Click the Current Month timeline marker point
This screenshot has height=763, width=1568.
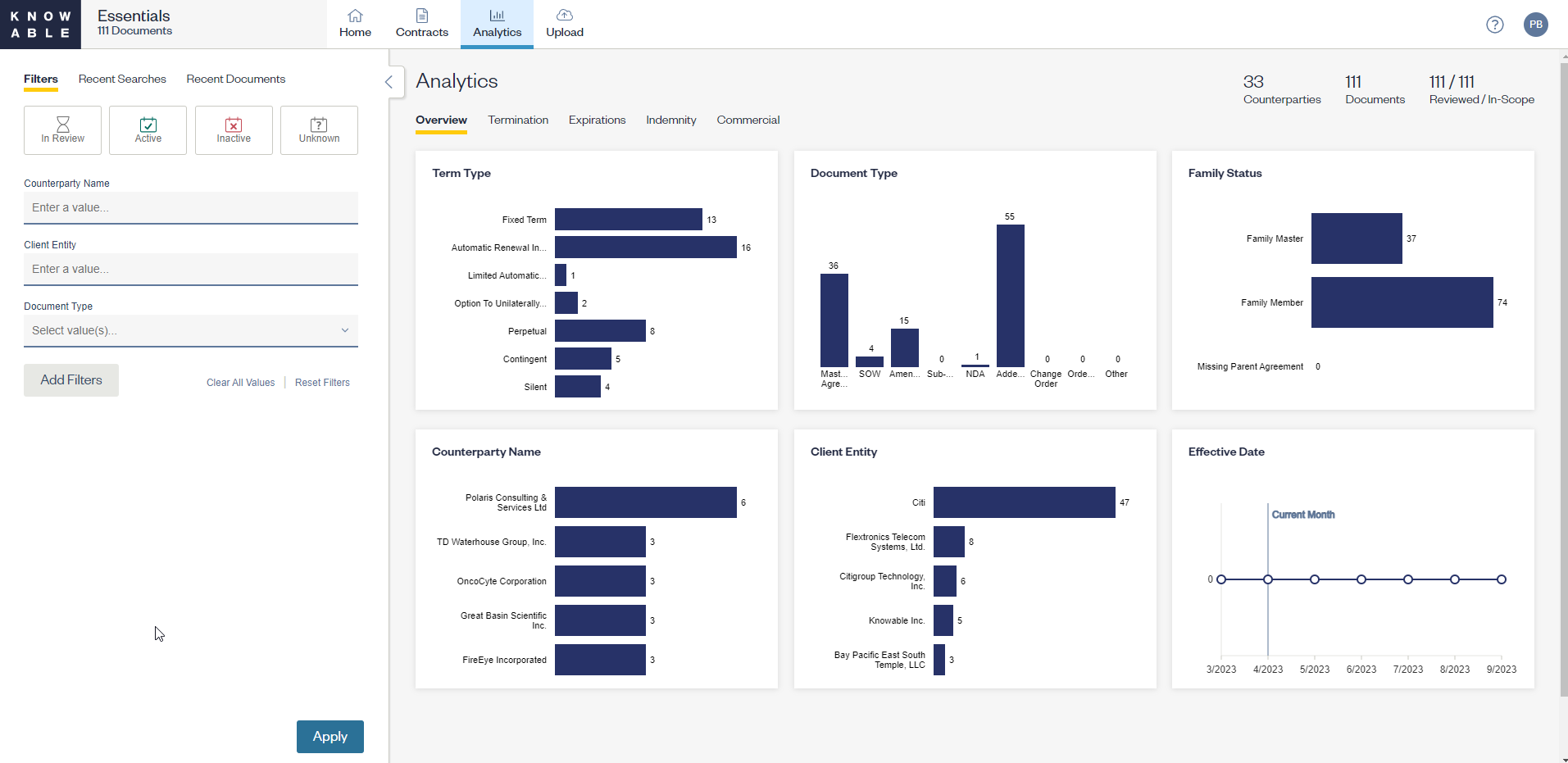coord(1268,579)
